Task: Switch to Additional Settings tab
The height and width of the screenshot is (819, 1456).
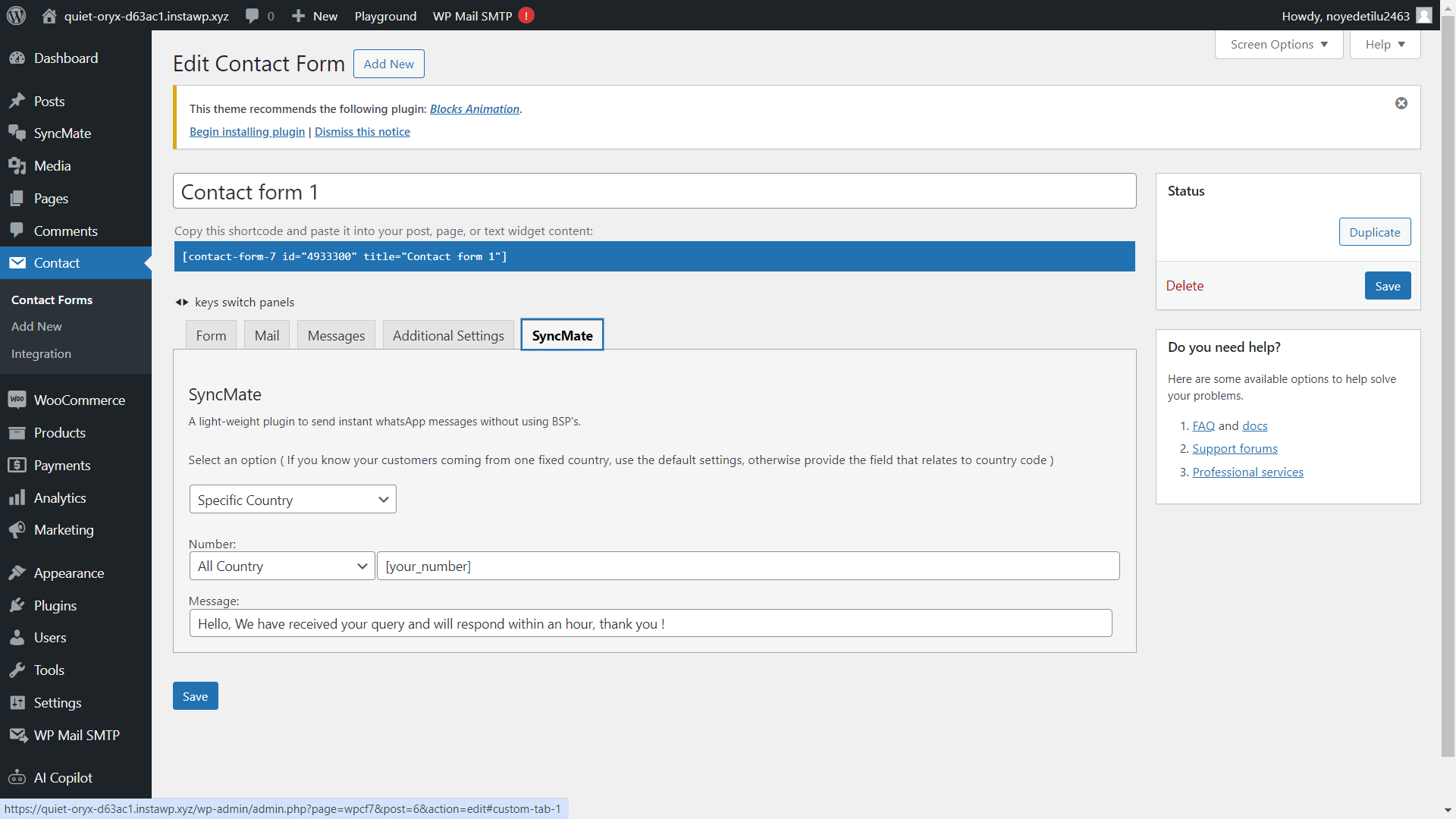Action: click(448, 335)
